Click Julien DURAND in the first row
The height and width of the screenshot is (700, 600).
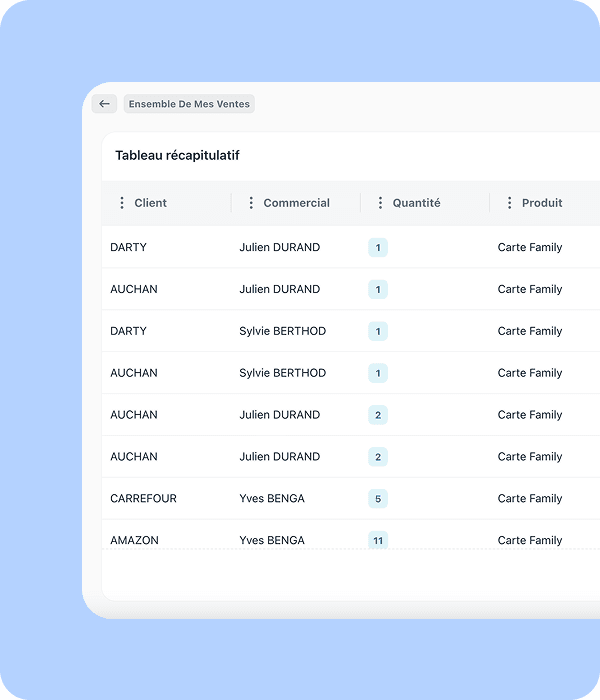(279, 247)
